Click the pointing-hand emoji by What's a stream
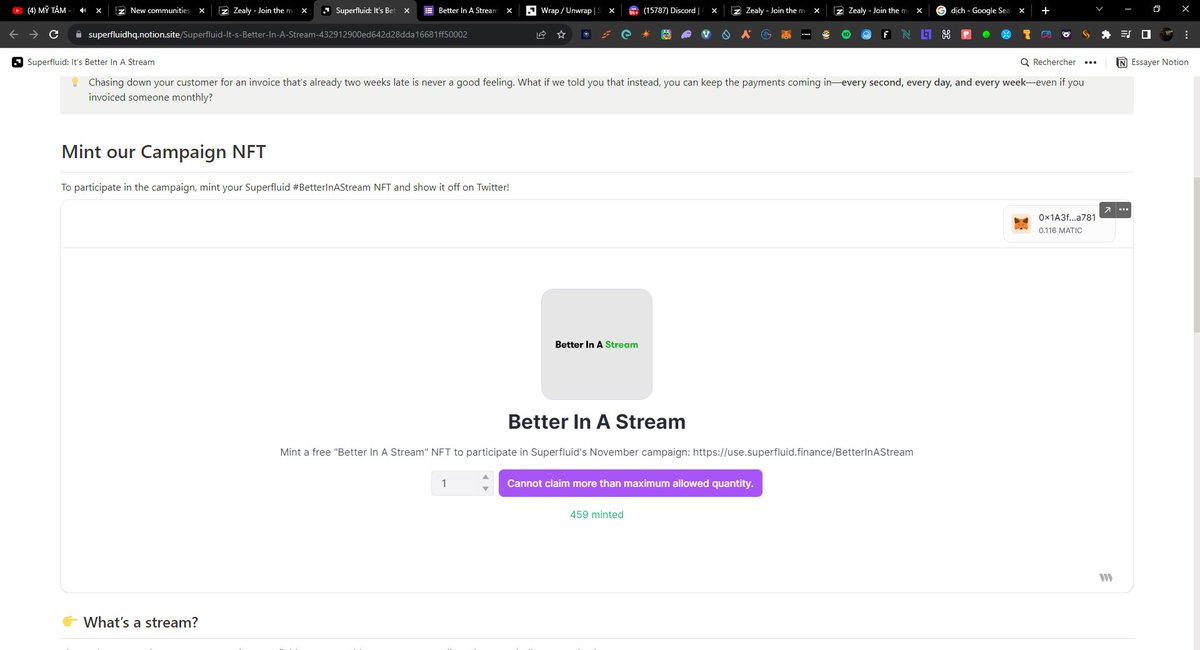The height and width of the screenshot is (650, 1200). 70,622
